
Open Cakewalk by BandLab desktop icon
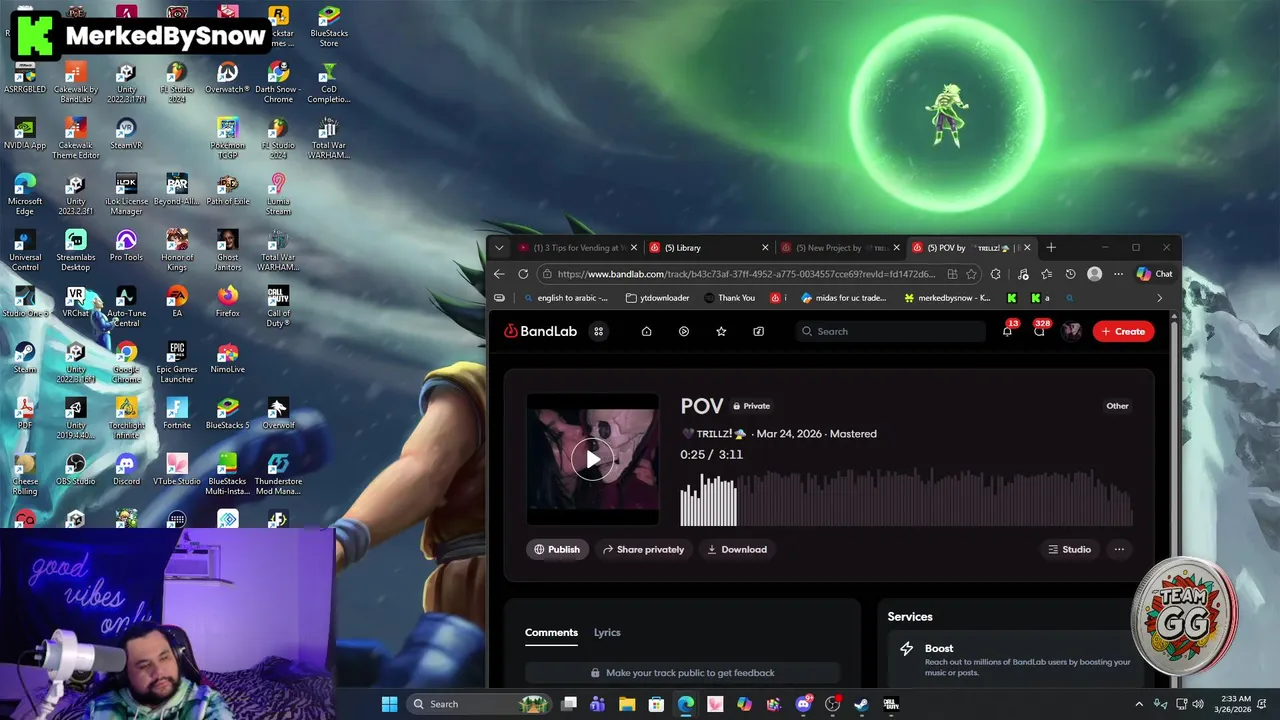(76, 82)
